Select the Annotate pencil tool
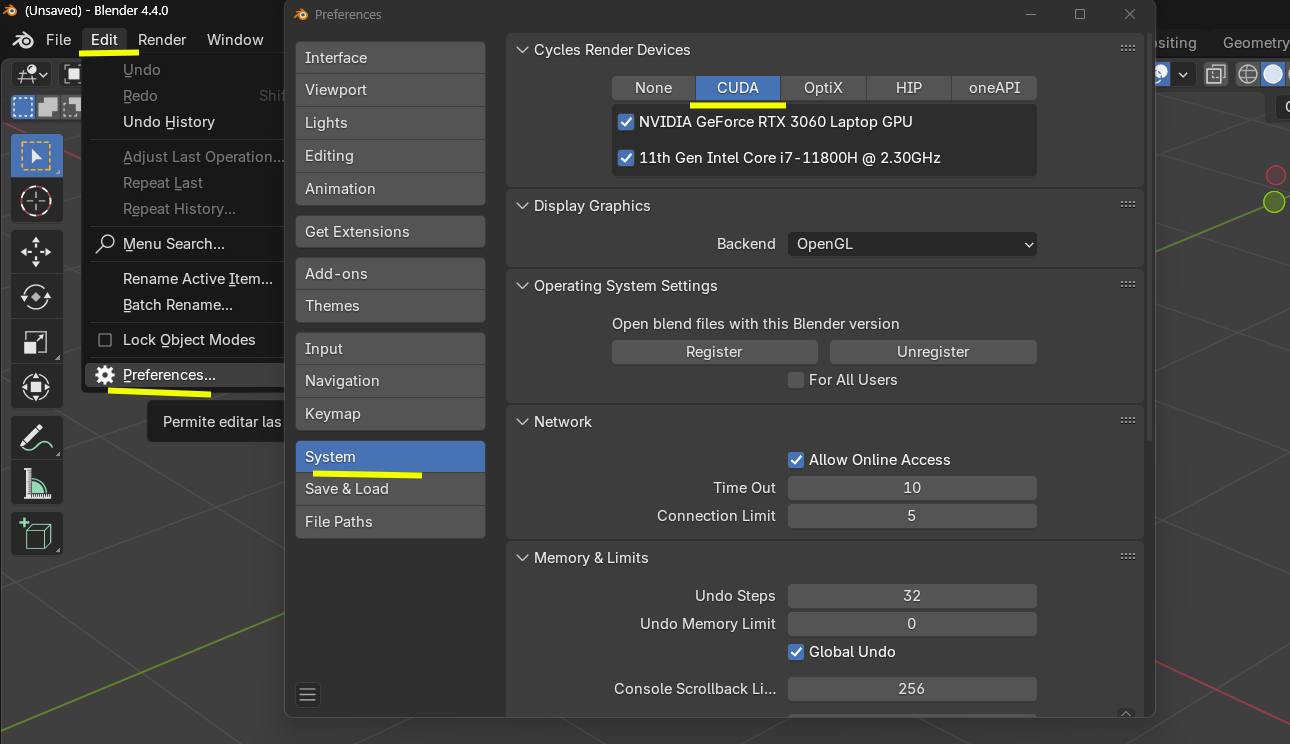1290x744 pixels. (x=36, y=438)
